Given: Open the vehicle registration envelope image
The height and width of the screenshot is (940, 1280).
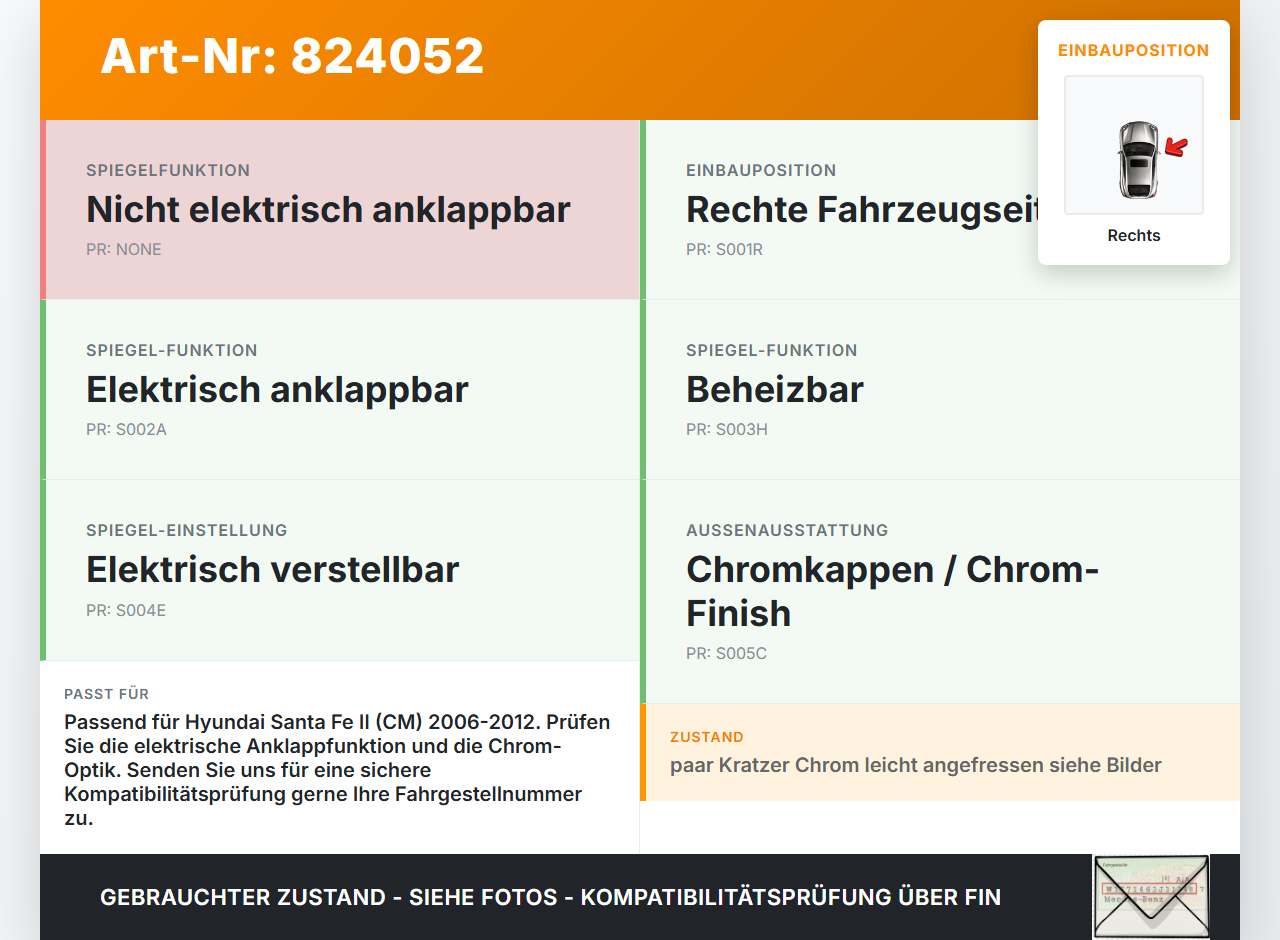Looking at the screenshot, I should tap(1151, 896).
